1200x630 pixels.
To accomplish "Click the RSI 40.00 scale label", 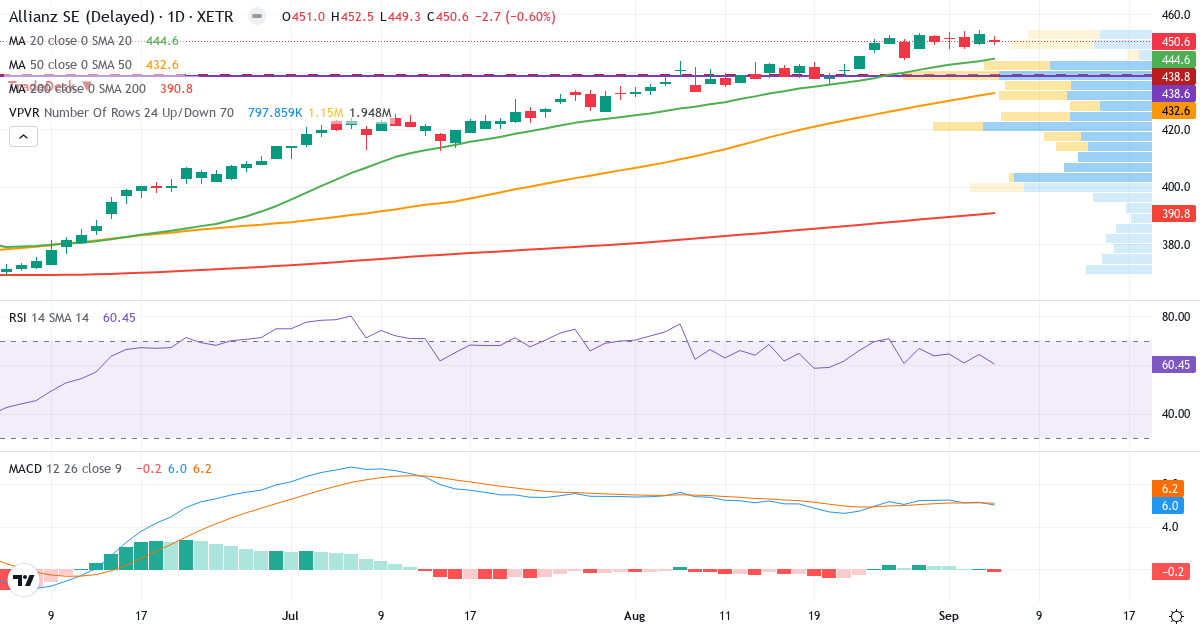I will [x=1175, y=413].
